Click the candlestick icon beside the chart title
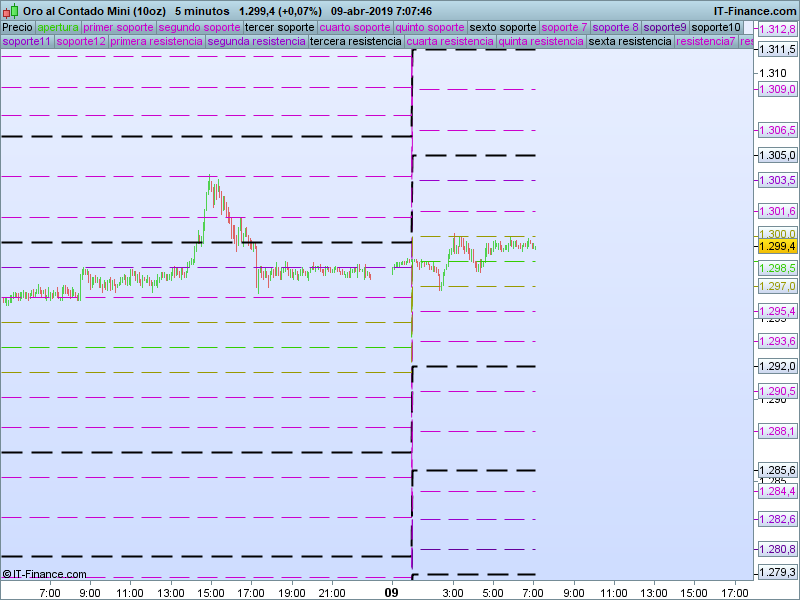This screenshot has width=800, height=600. (10, 11)
